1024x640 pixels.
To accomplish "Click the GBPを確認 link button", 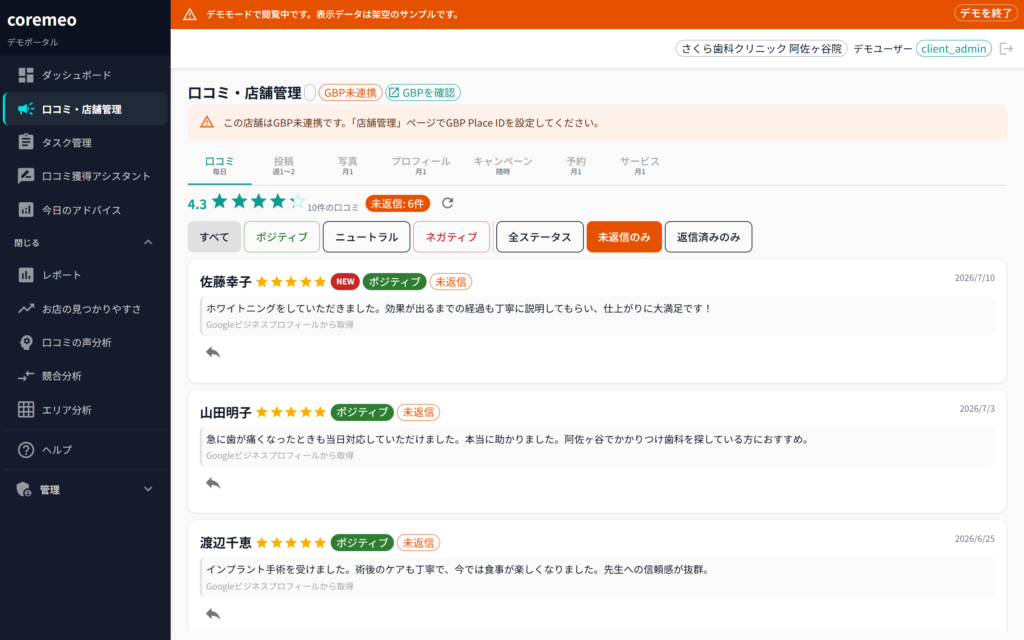I will 423,93.
